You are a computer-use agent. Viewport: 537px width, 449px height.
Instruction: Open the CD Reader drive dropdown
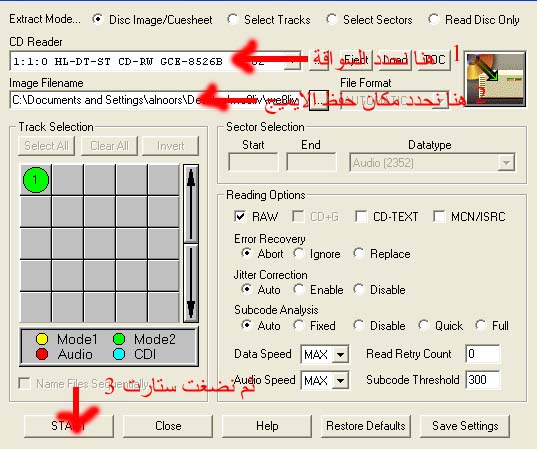(293, 61)
